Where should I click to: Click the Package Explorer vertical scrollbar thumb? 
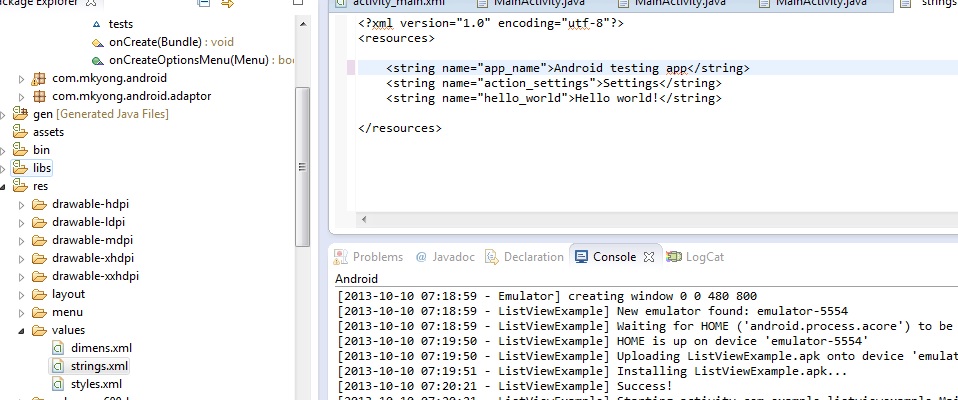302,165
